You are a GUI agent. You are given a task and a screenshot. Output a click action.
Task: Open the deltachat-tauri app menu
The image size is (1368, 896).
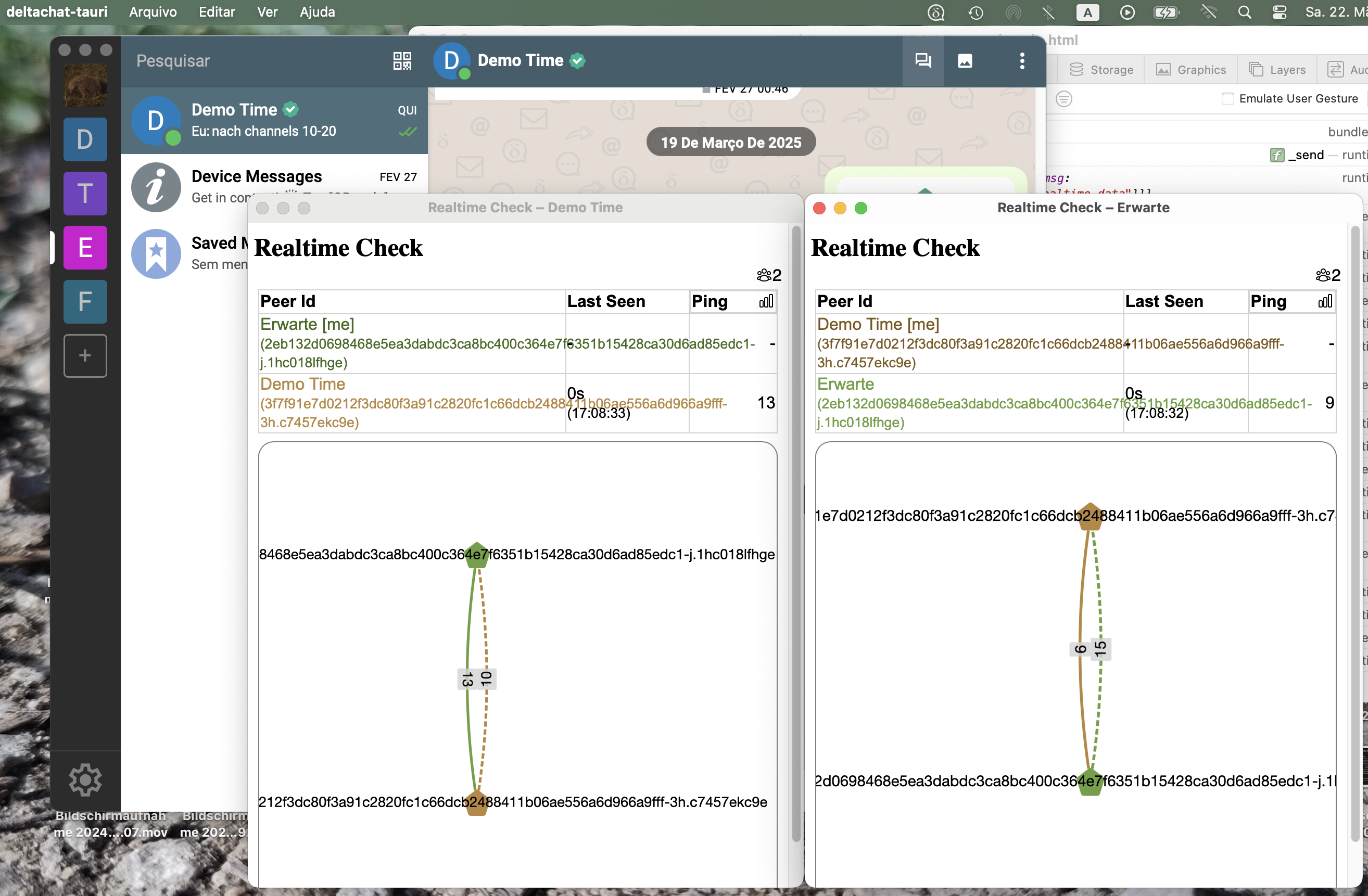click(57, 12)
